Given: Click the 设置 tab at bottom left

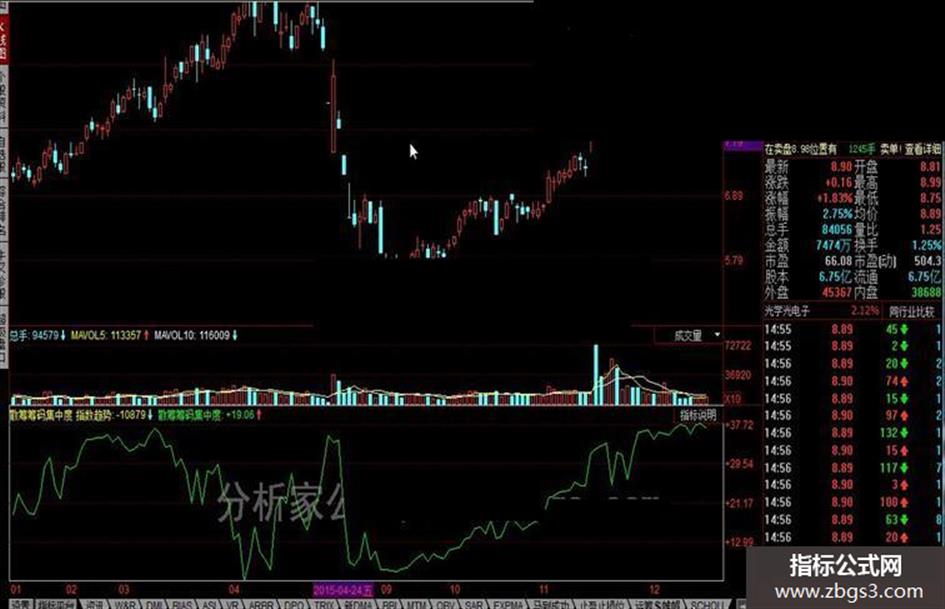Looking at the screenshot, I should click(21, 604).
